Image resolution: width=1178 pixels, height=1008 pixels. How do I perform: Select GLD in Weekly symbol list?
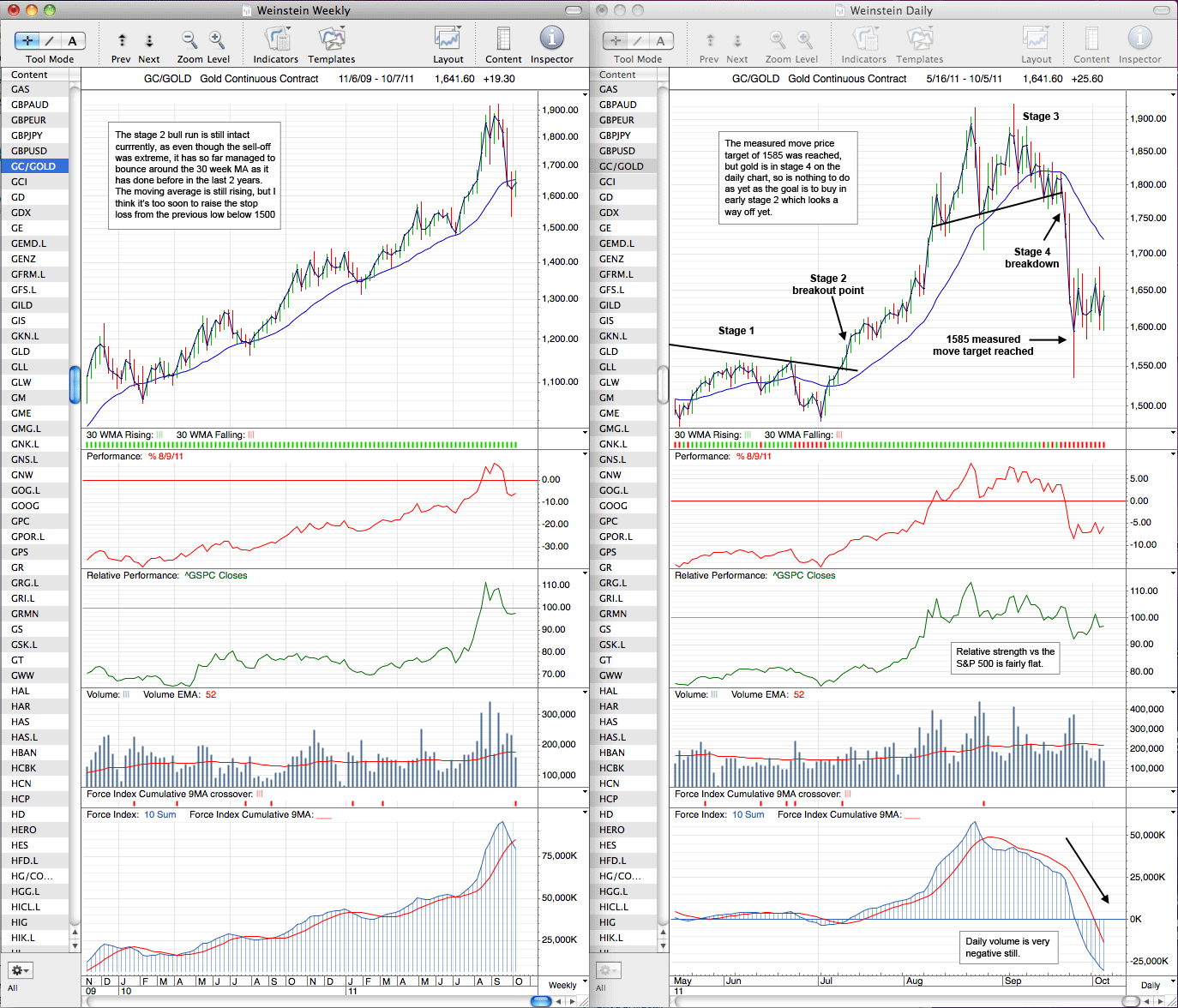[34, 351]
